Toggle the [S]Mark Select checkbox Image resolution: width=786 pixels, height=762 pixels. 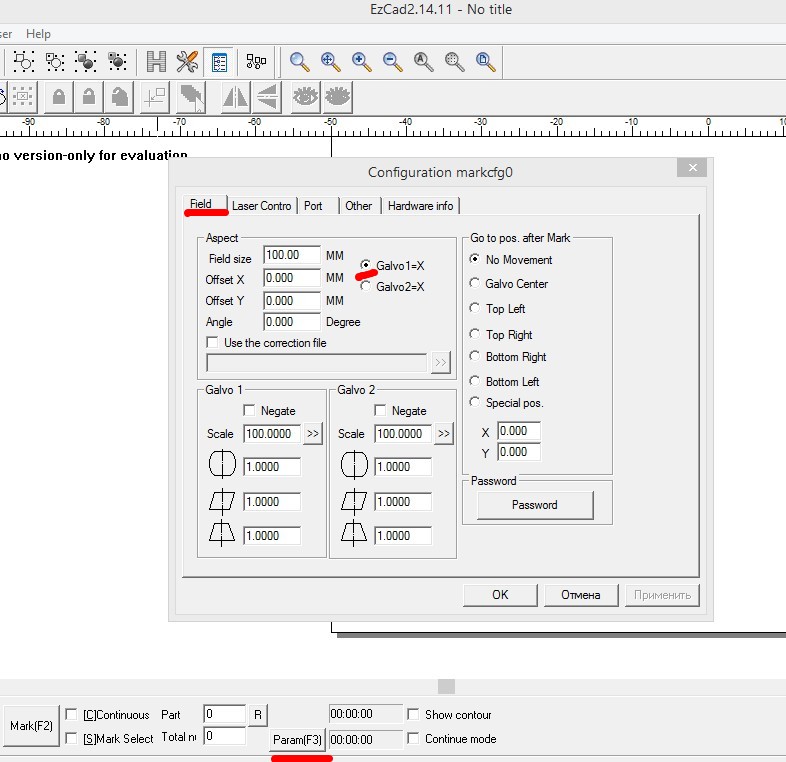[x=72, y=738]
